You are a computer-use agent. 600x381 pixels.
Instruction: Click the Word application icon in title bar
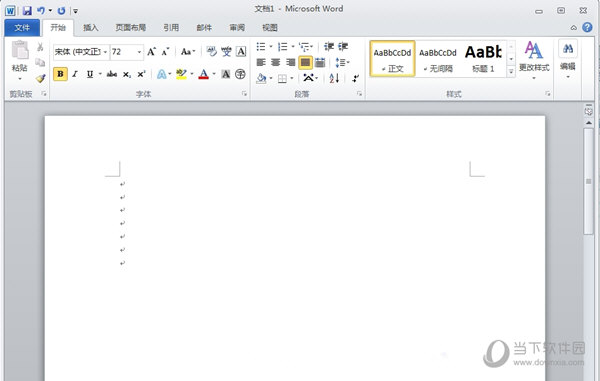coord(10,11)
